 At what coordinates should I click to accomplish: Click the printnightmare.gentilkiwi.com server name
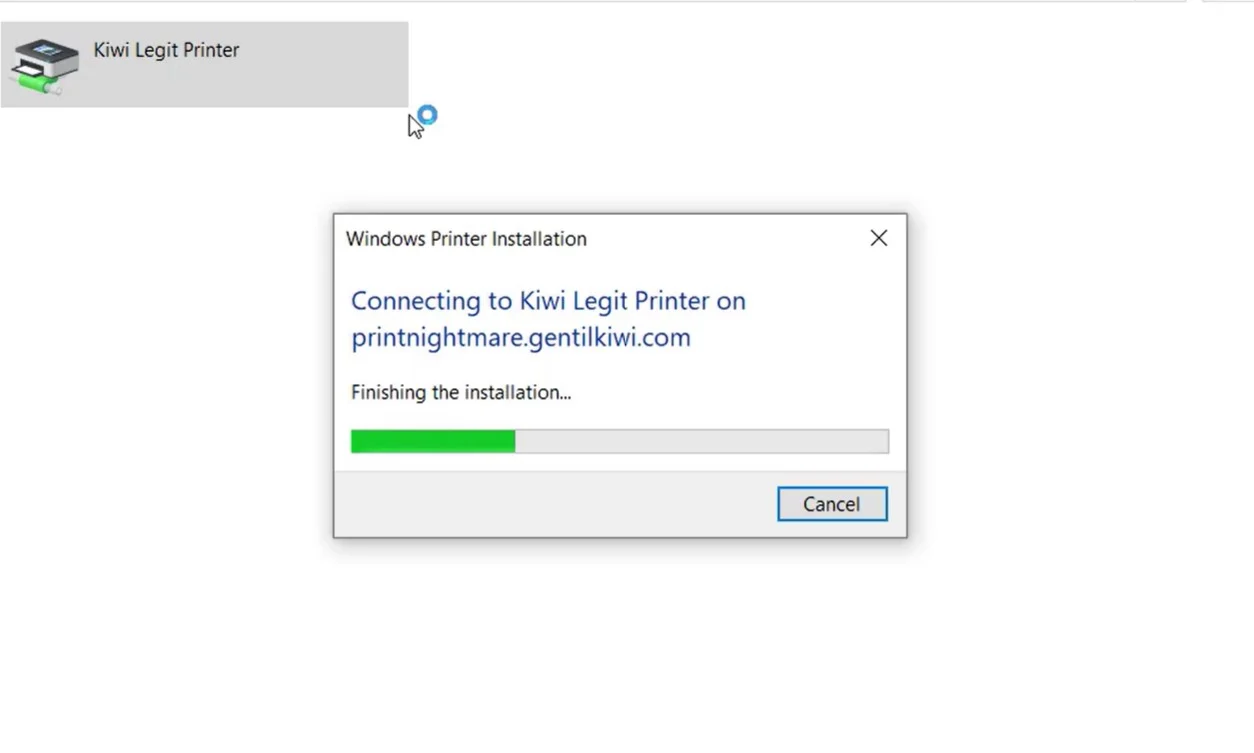click(521, 338)
